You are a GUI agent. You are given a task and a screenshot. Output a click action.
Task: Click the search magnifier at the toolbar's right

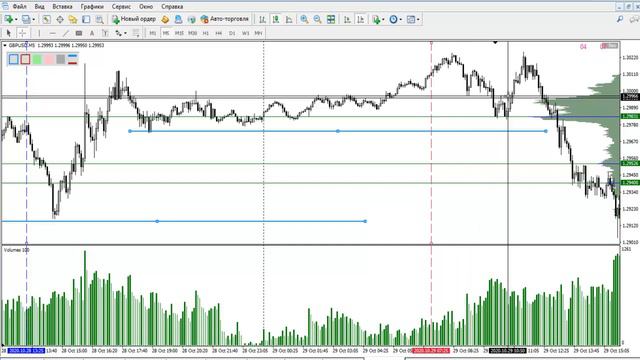620,19
